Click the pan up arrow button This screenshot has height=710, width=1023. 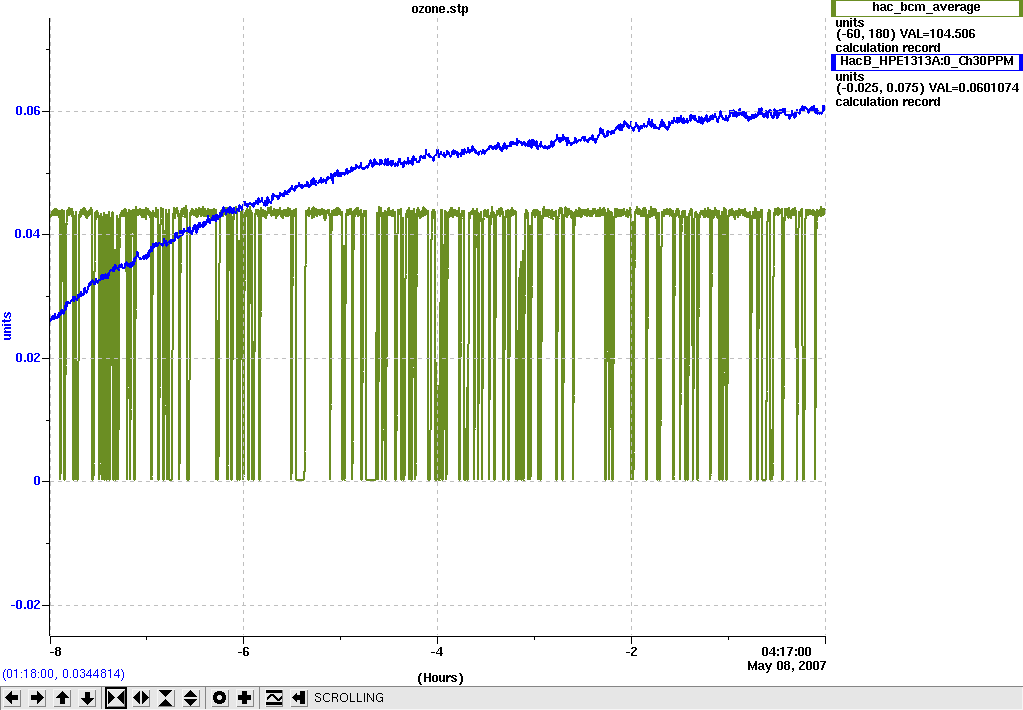point(63,698)
